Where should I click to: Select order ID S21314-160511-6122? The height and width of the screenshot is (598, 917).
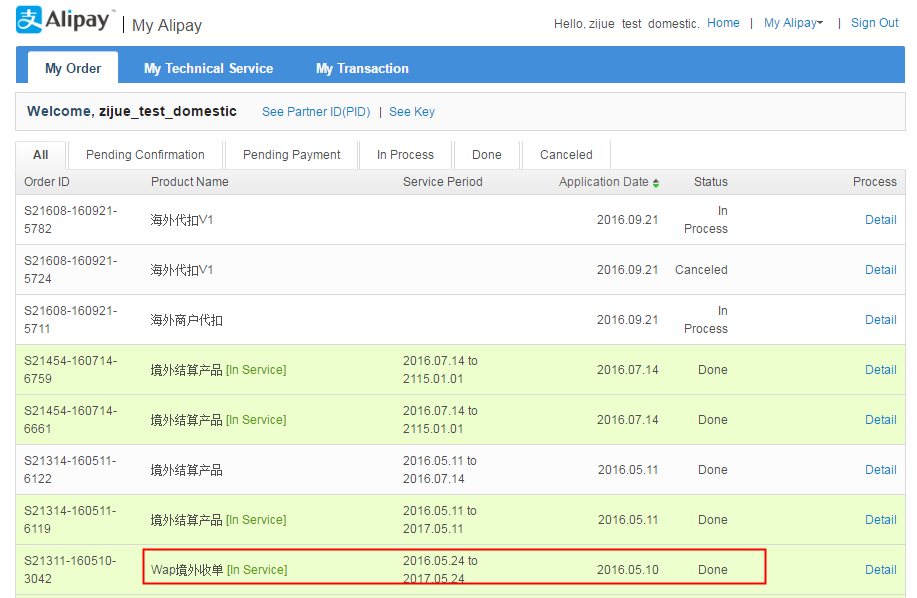(71, 469)
